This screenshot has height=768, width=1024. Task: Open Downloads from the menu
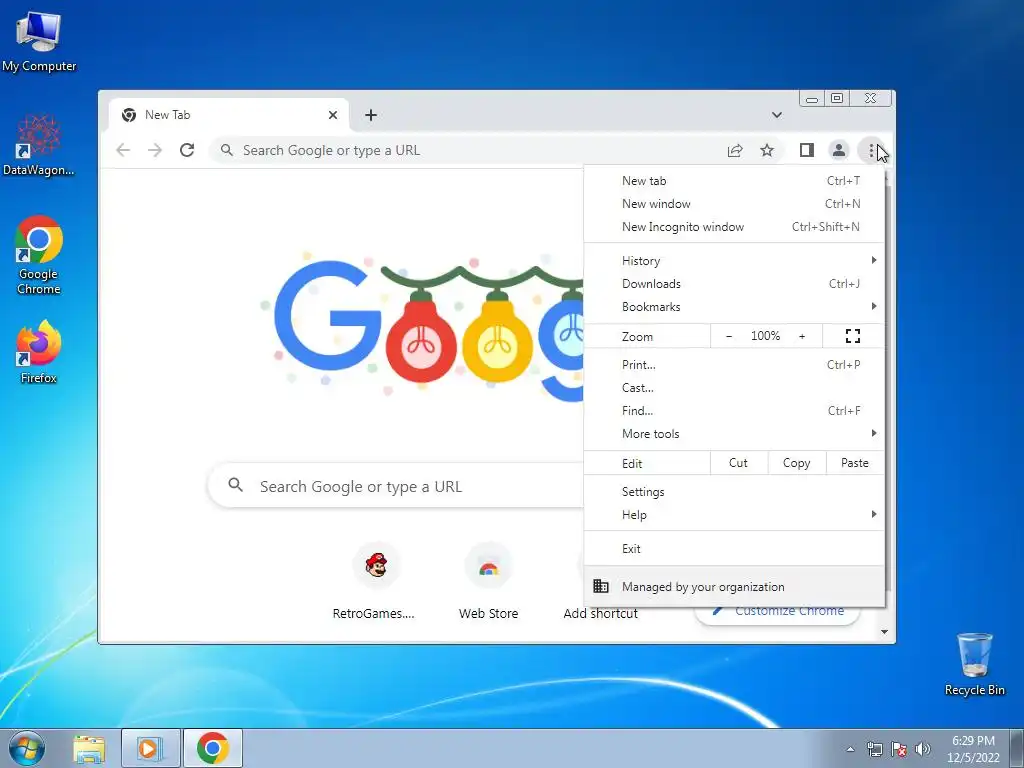coord(734,283)
